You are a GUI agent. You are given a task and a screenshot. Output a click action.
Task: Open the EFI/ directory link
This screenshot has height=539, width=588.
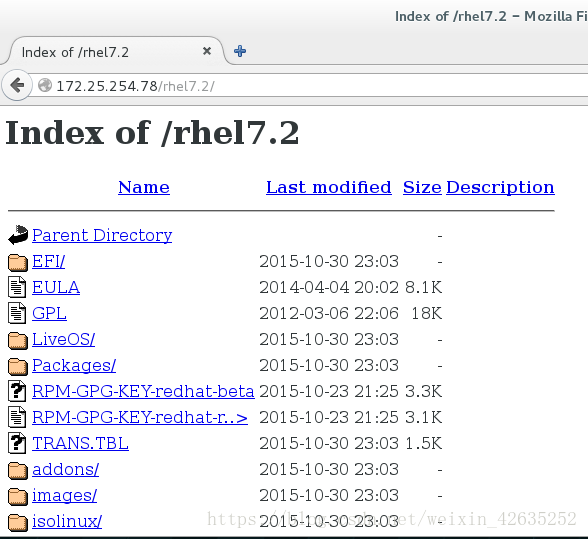48,261
